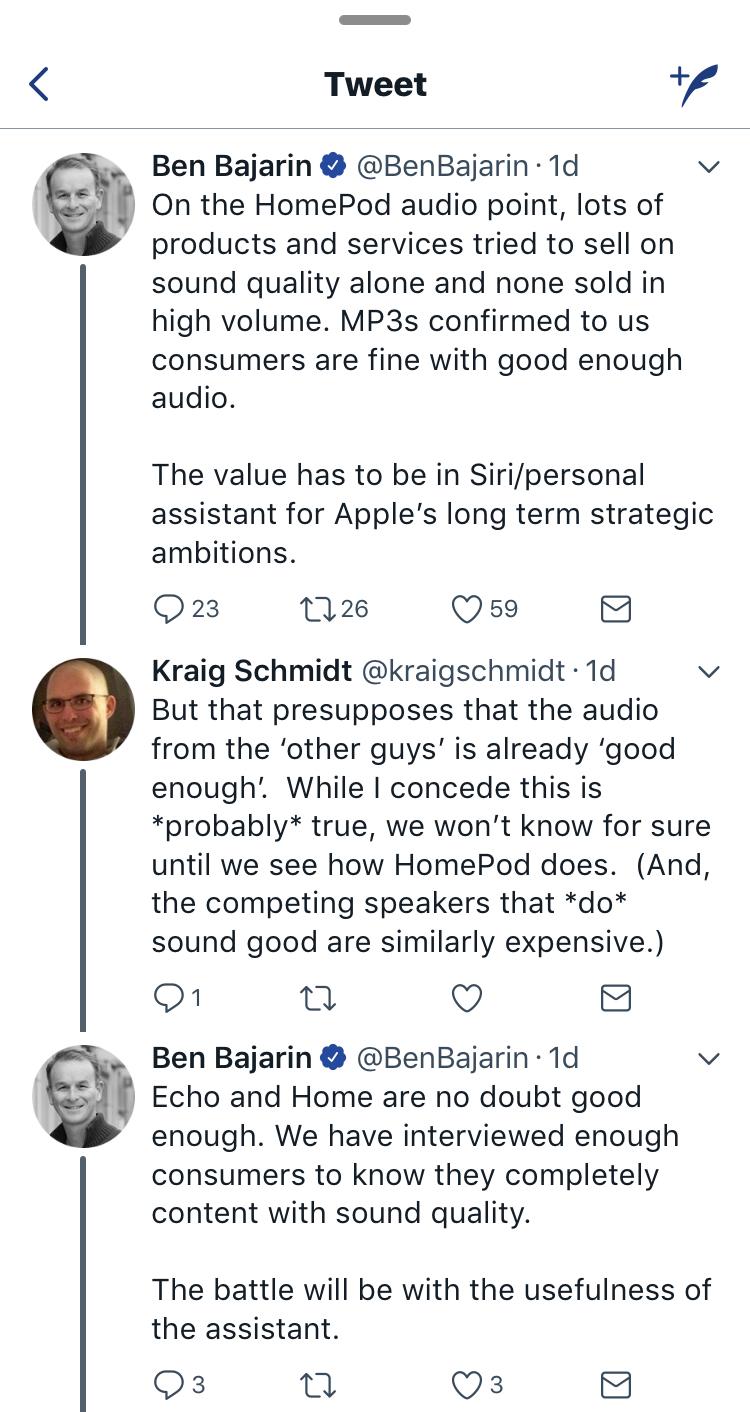750x1412 pixels.
Task: Reply to Kraig Schmidt's tweet
Action: pos(170,997)
